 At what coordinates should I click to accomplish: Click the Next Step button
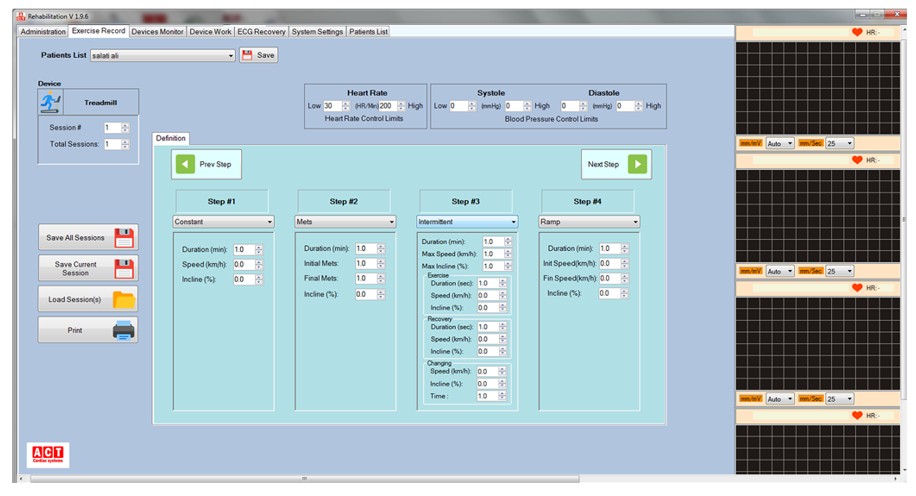click(615, 164)
